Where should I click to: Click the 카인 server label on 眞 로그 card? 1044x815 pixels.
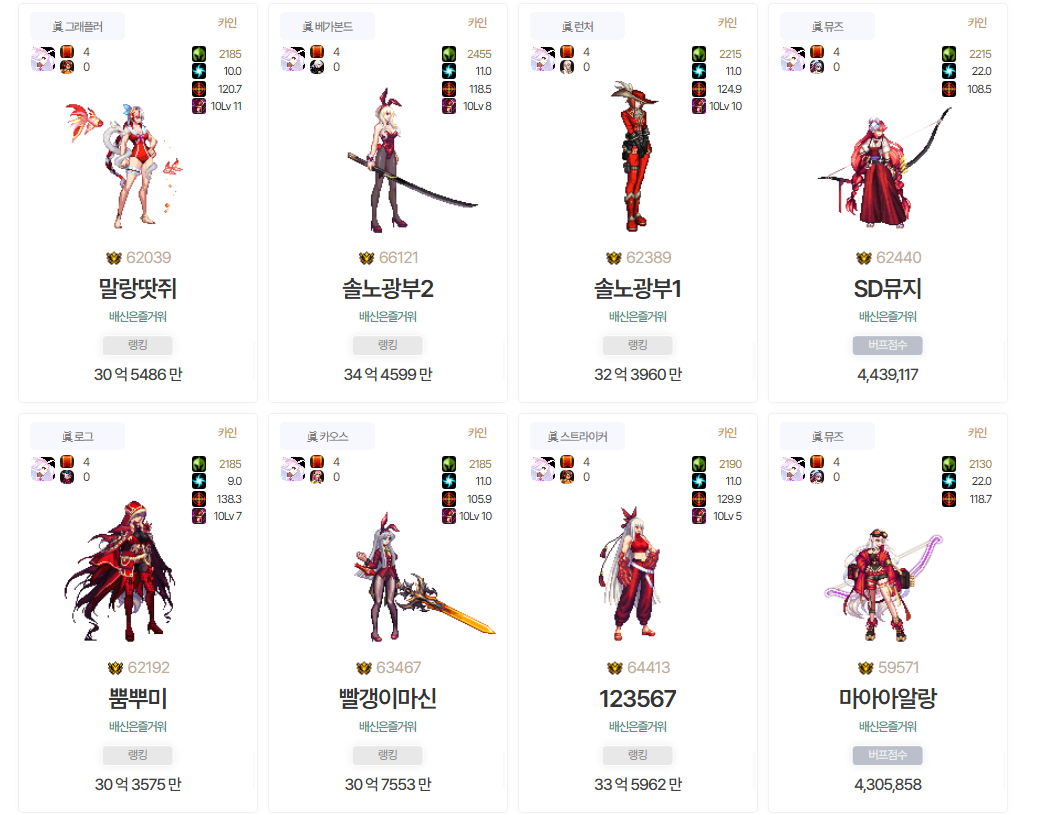pos(227,433)
